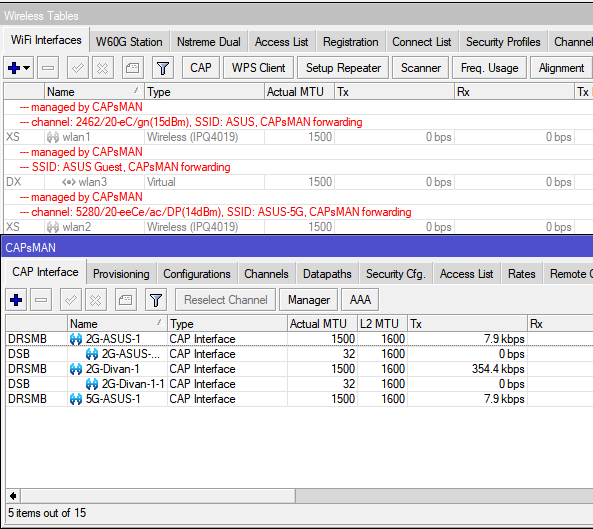Open the Security Profiles tab
The width and height of the screenshot is (593, 529).
coord(503,42)
